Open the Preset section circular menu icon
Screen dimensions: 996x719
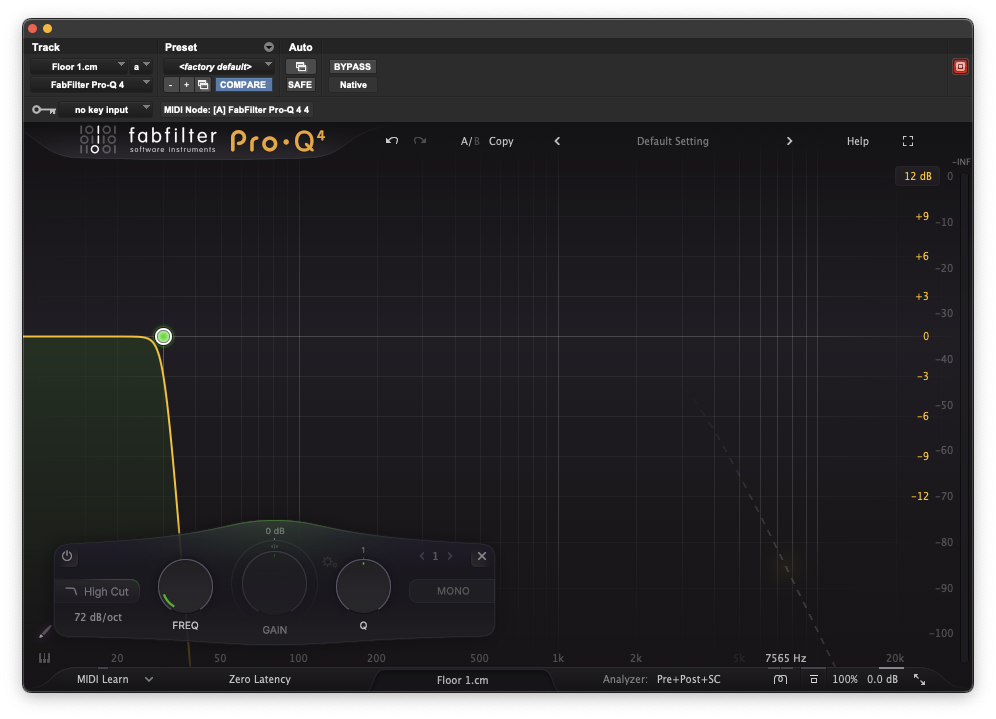(269, 47)
